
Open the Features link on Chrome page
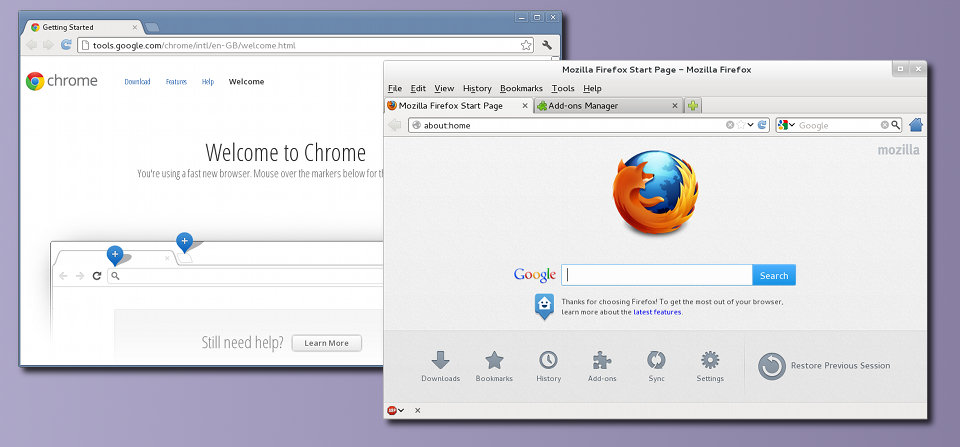pyautogui.click(x=176, y=81)
